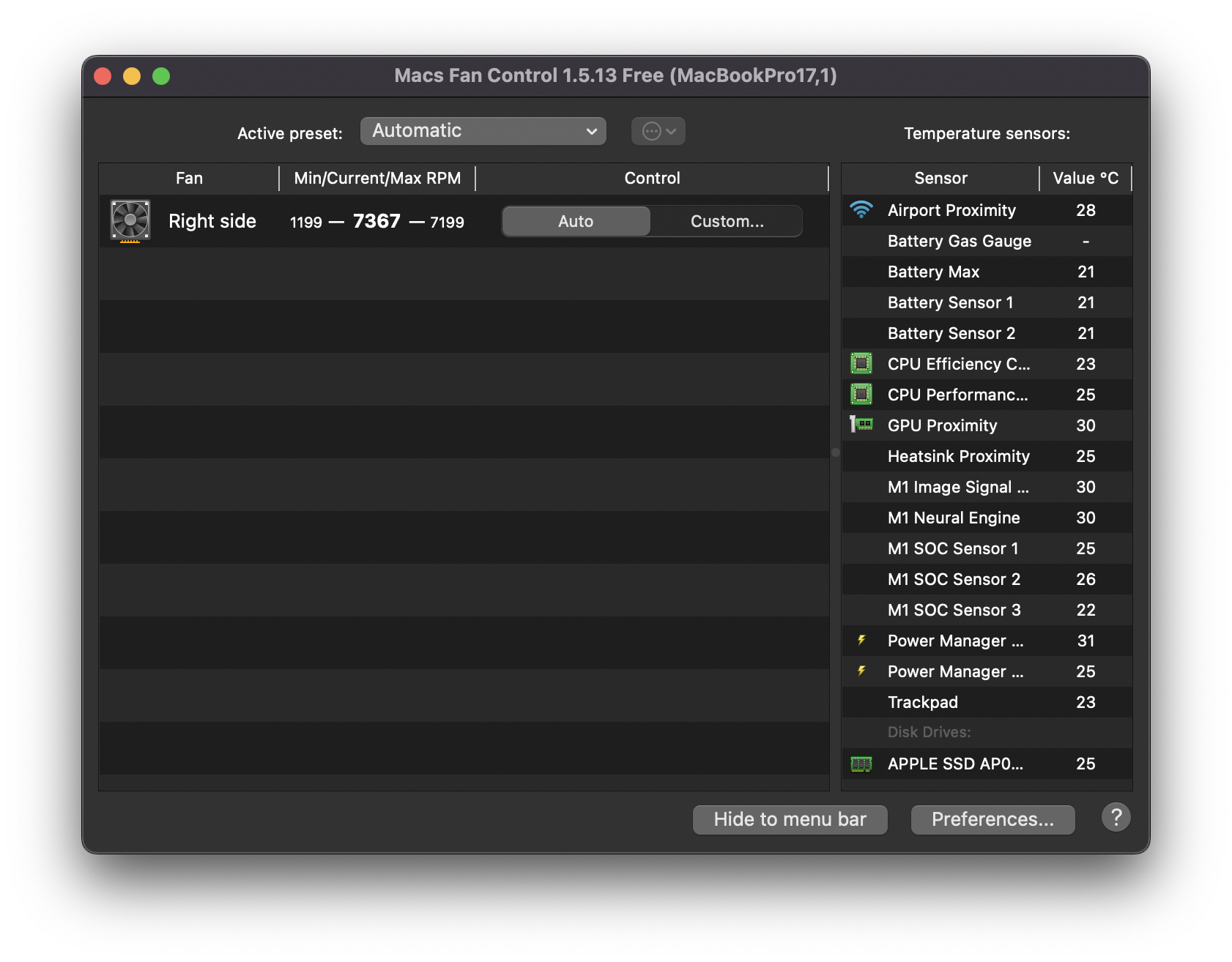Click the Active preset label

click(290, 133)
